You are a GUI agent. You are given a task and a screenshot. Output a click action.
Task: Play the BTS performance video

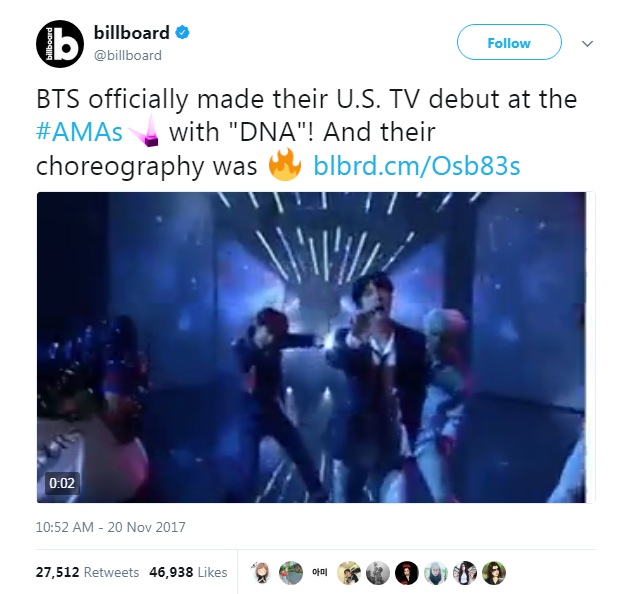[x=312, y=347]
